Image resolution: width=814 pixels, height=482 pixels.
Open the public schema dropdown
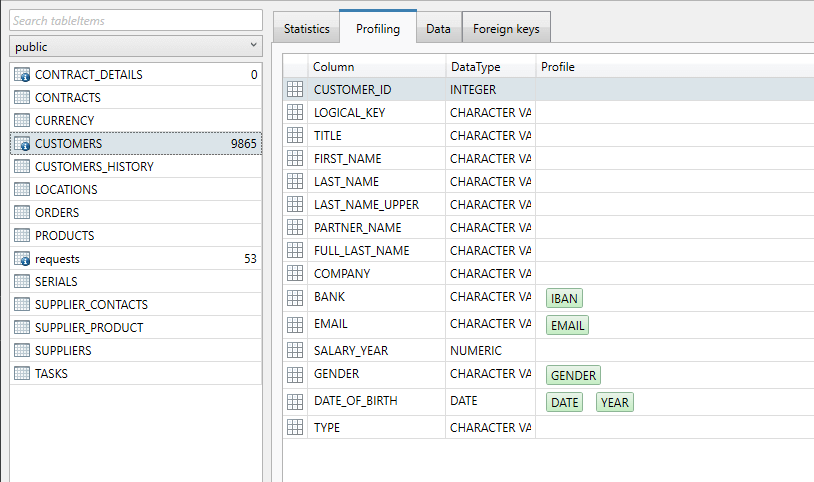135,47
